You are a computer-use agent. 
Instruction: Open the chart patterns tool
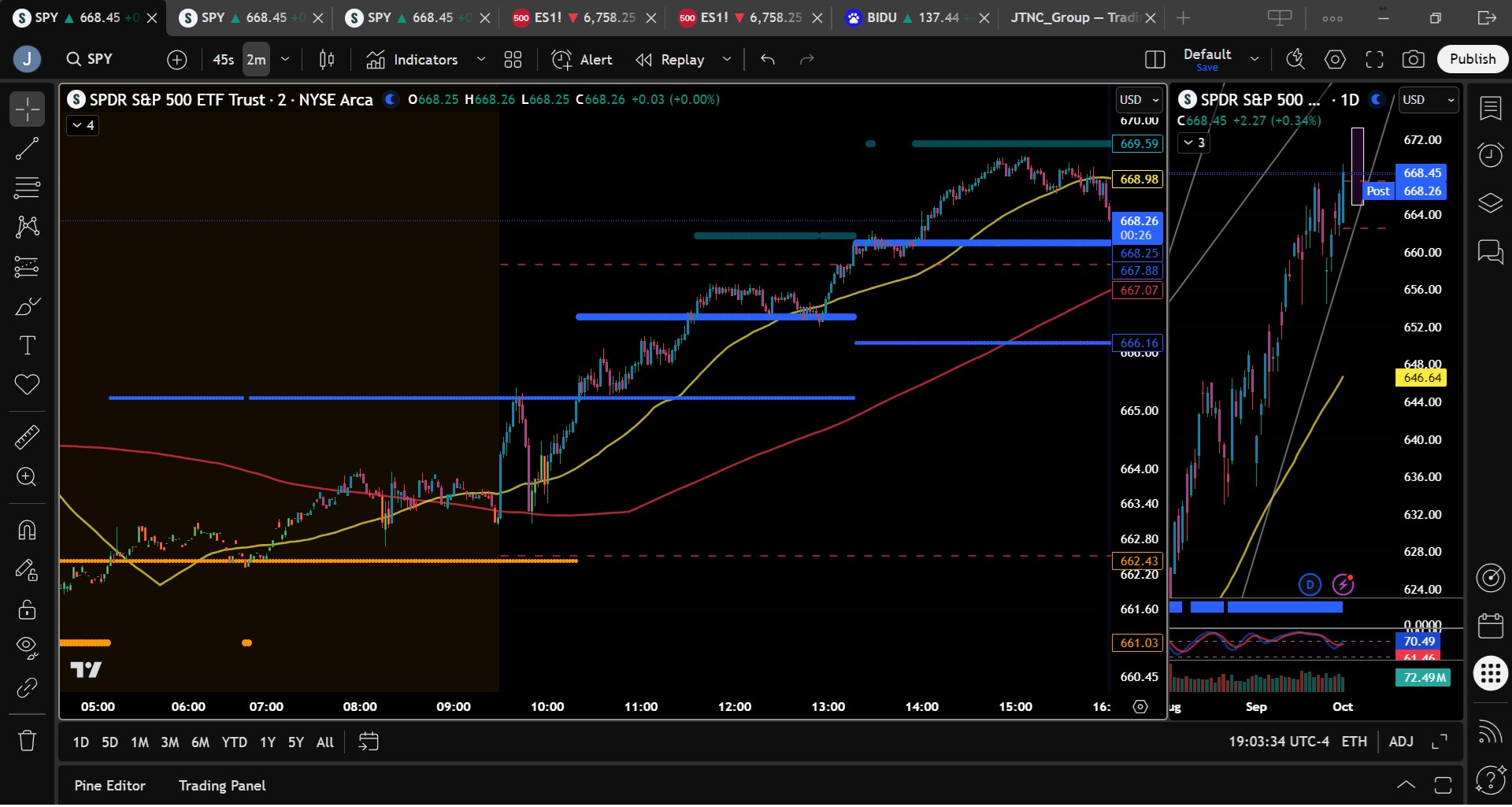[27, 228]
